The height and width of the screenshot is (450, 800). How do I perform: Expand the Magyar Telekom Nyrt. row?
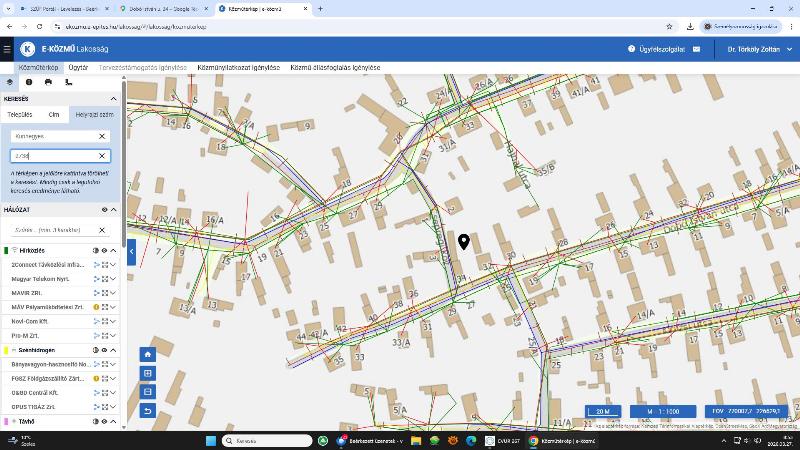113,278
